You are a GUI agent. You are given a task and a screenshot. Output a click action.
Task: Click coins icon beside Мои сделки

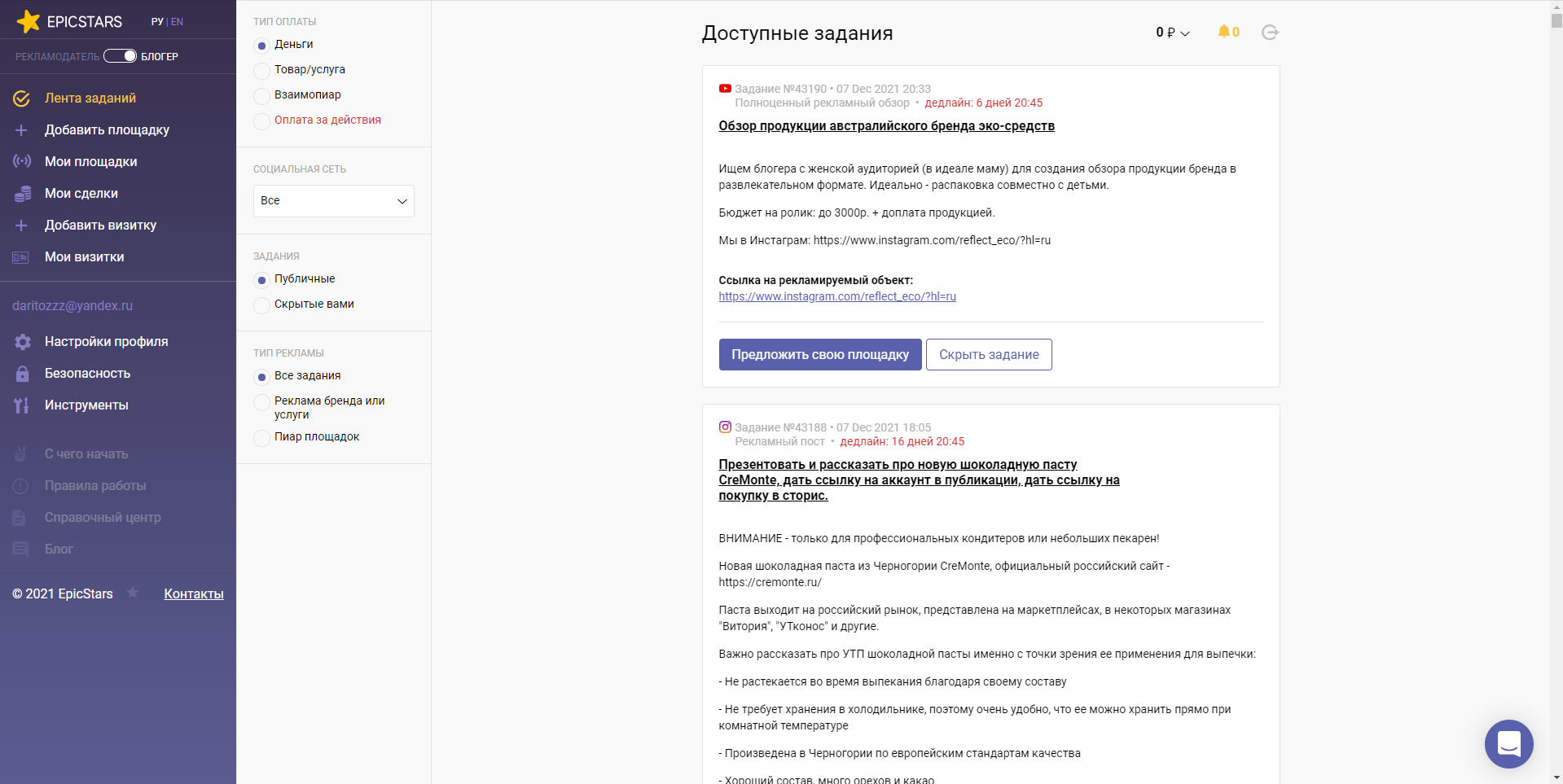pos(22,194)
